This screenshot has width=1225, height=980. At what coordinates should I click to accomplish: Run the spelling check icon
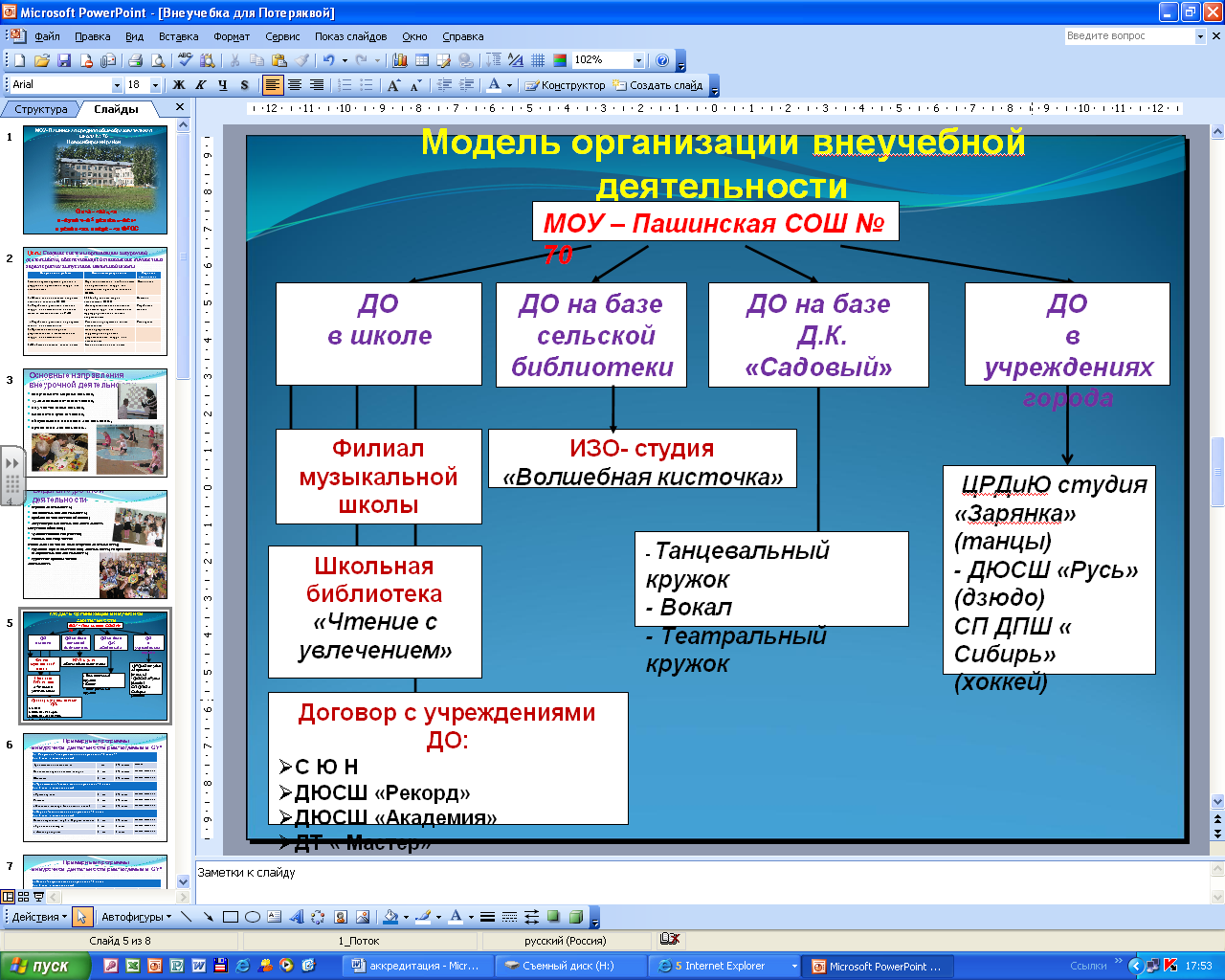(186, 60)
